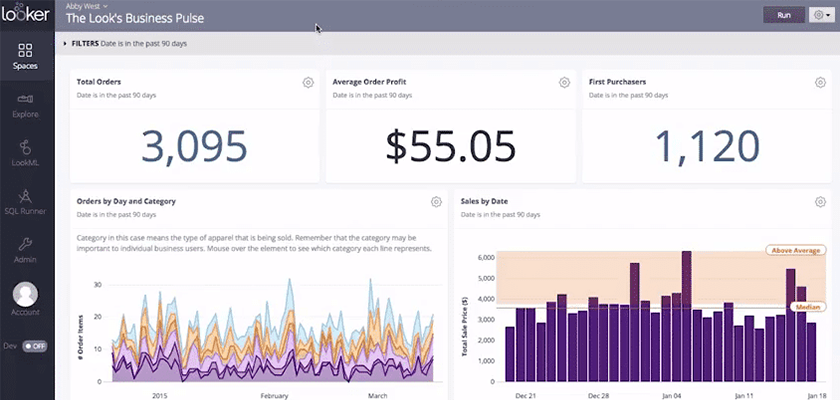Open the Admin wrench section
The width and height of the screenshot is (840, 400).
[x=26, y=248]
